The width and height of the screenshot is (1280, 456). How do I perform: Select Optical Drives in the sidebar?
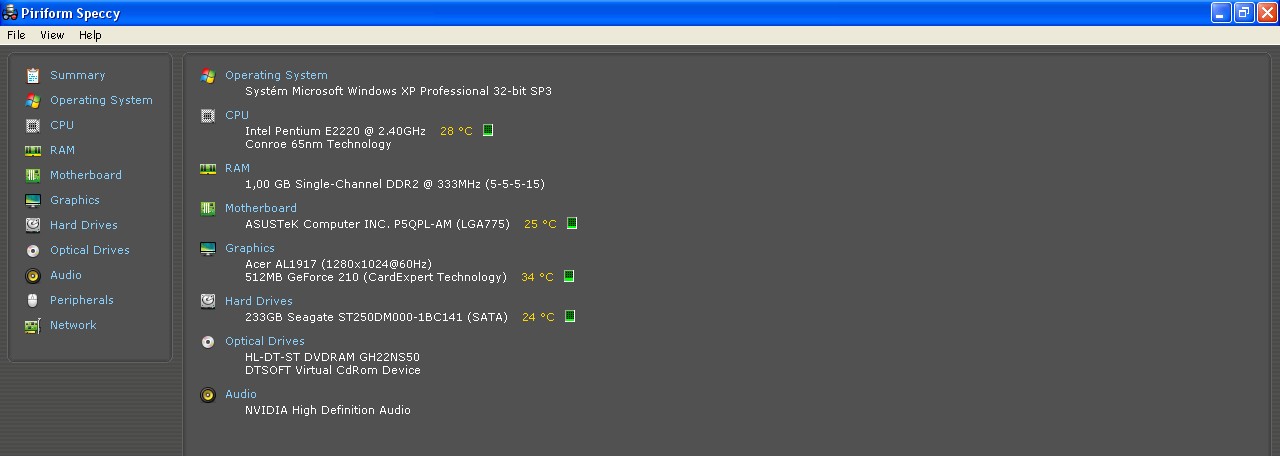(90, 250)
